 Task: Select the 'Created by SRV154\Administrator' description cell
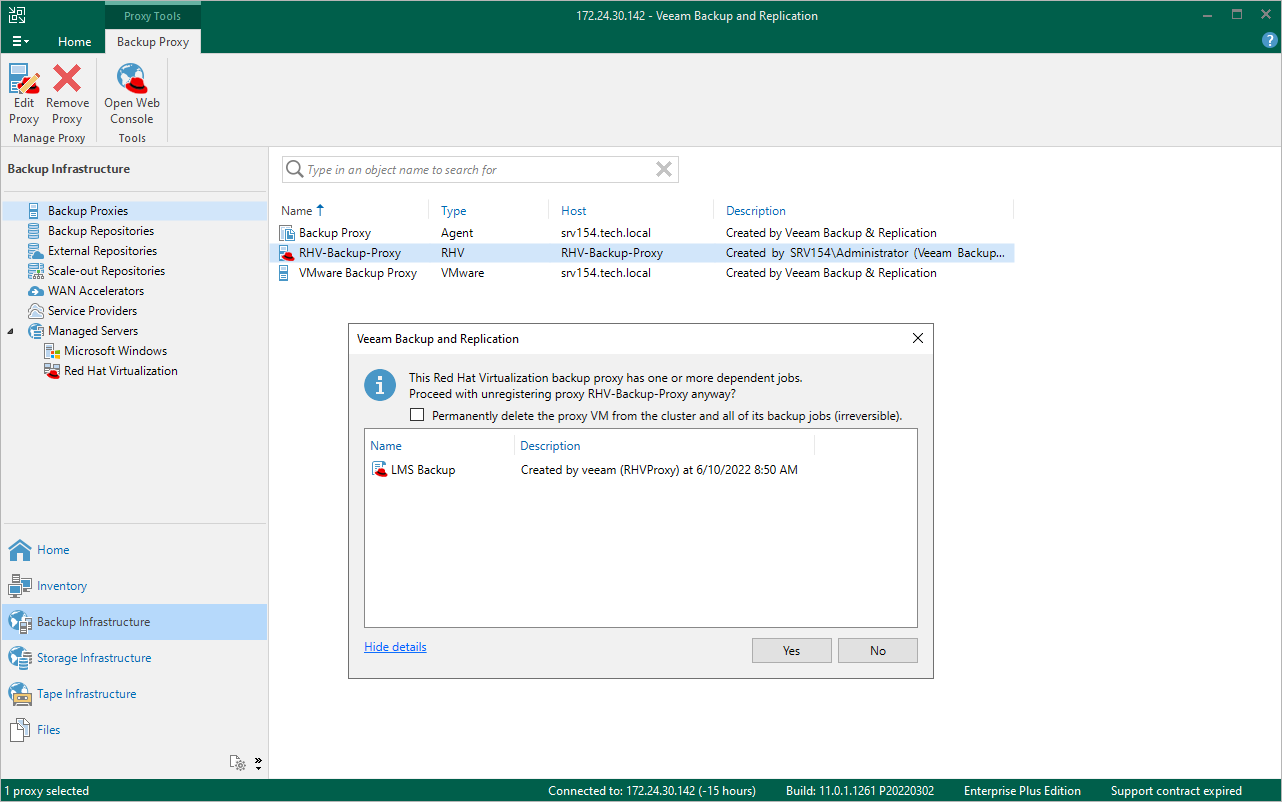coord(866,253)
